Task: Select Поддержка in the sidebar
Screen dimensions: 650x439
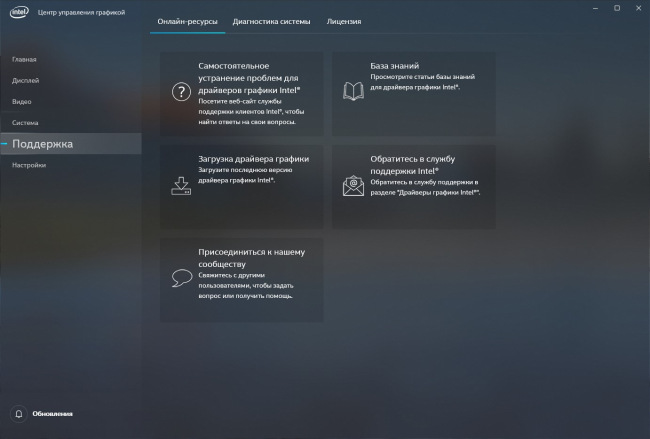Action: (x=71, y=144)
